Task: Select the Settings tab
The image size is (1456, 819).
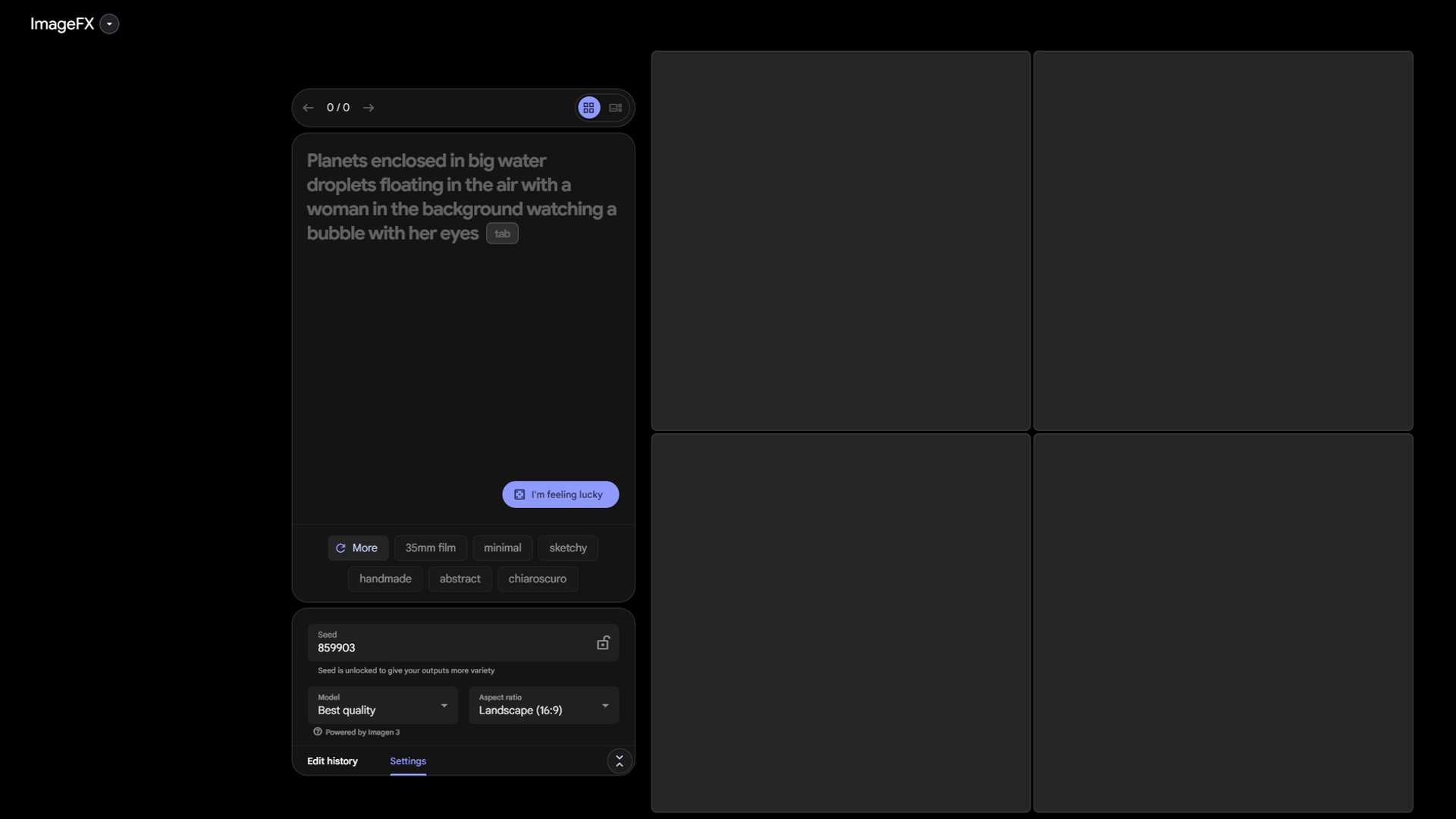Action: coord(408,761)
